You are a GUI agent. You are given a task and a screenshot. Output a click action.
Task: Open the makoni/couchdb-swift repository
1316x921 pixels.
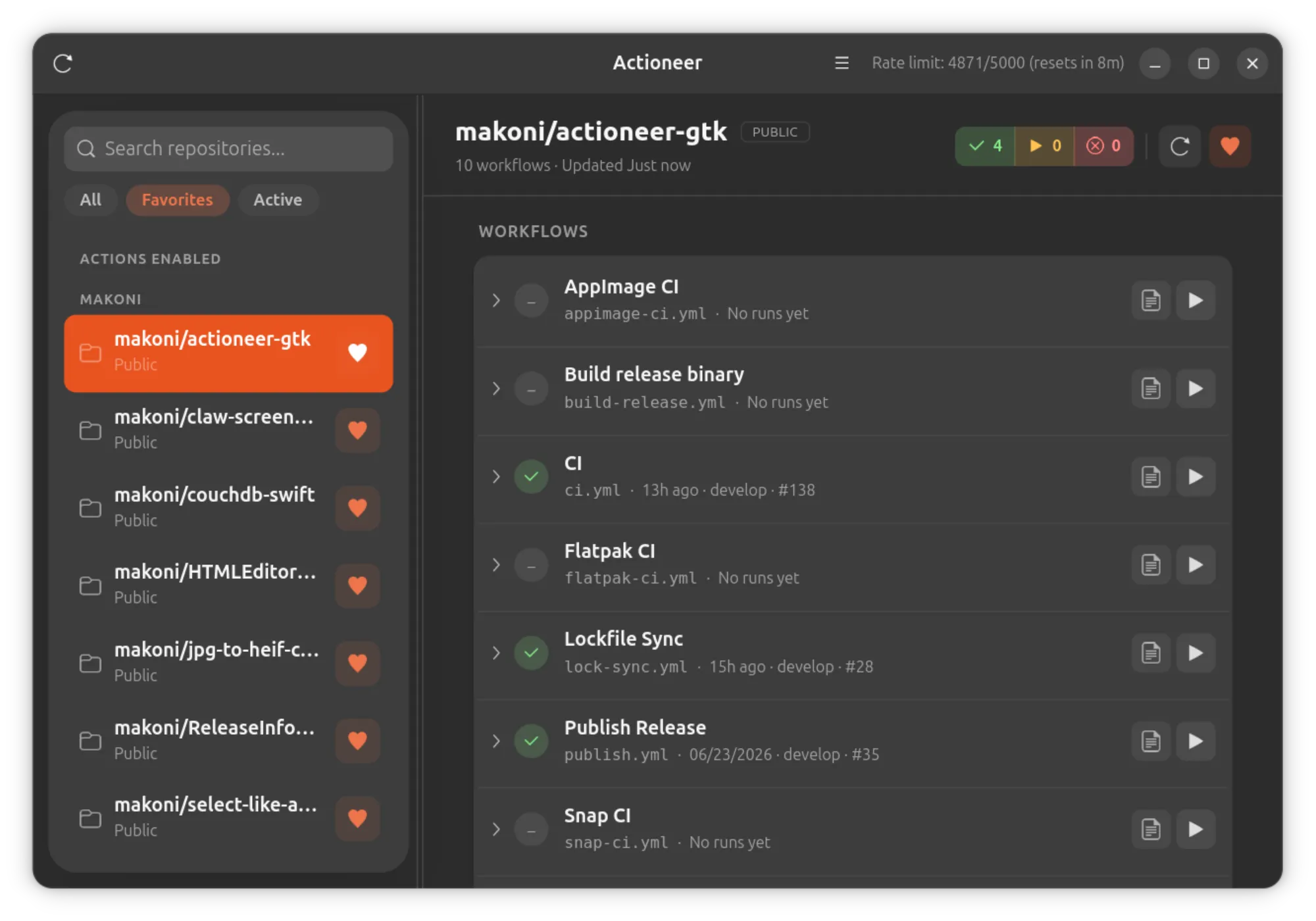tap(228, 508)
